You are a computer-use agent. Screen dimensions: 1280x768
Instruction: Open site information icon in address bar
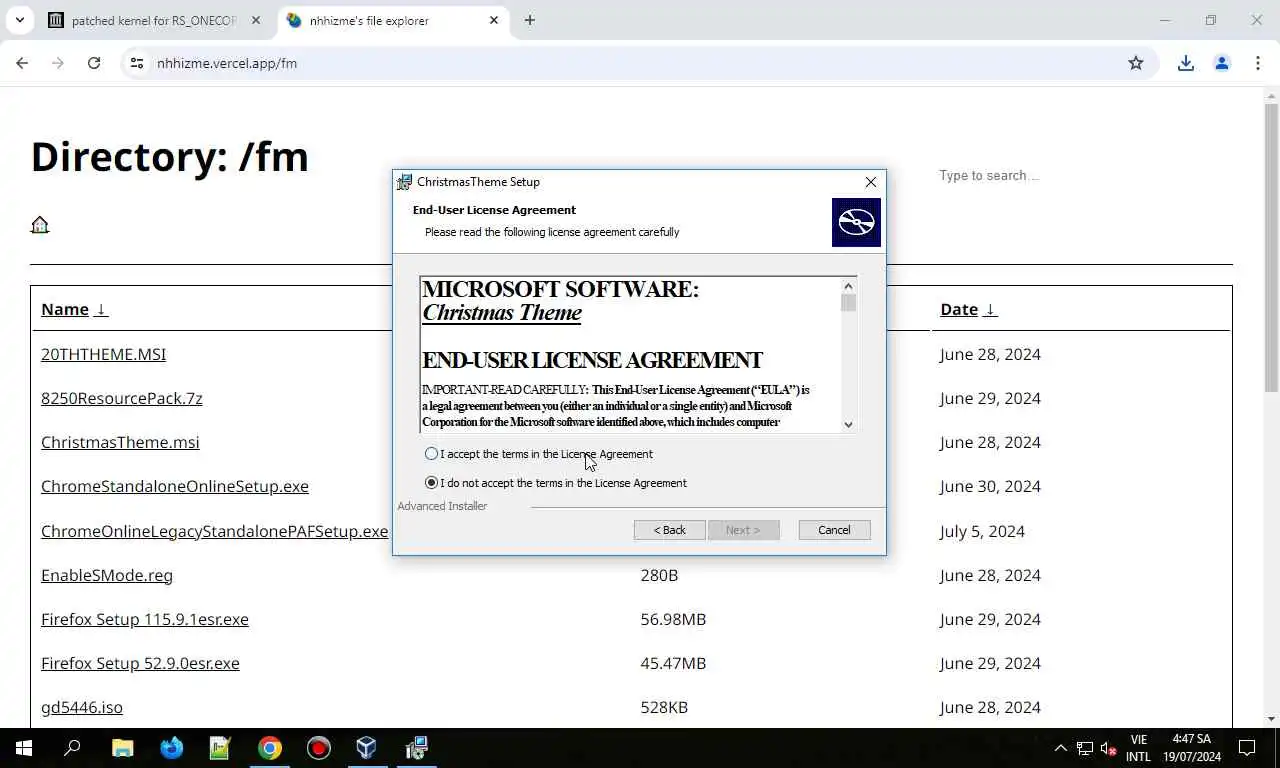[x=137, y=63]
